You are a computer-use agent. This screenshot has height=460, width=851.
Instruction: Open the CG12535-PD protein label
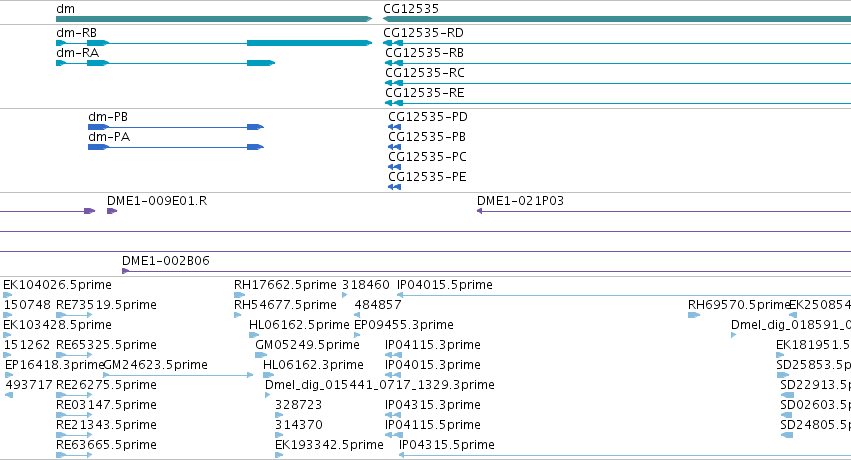coord(428,117)
